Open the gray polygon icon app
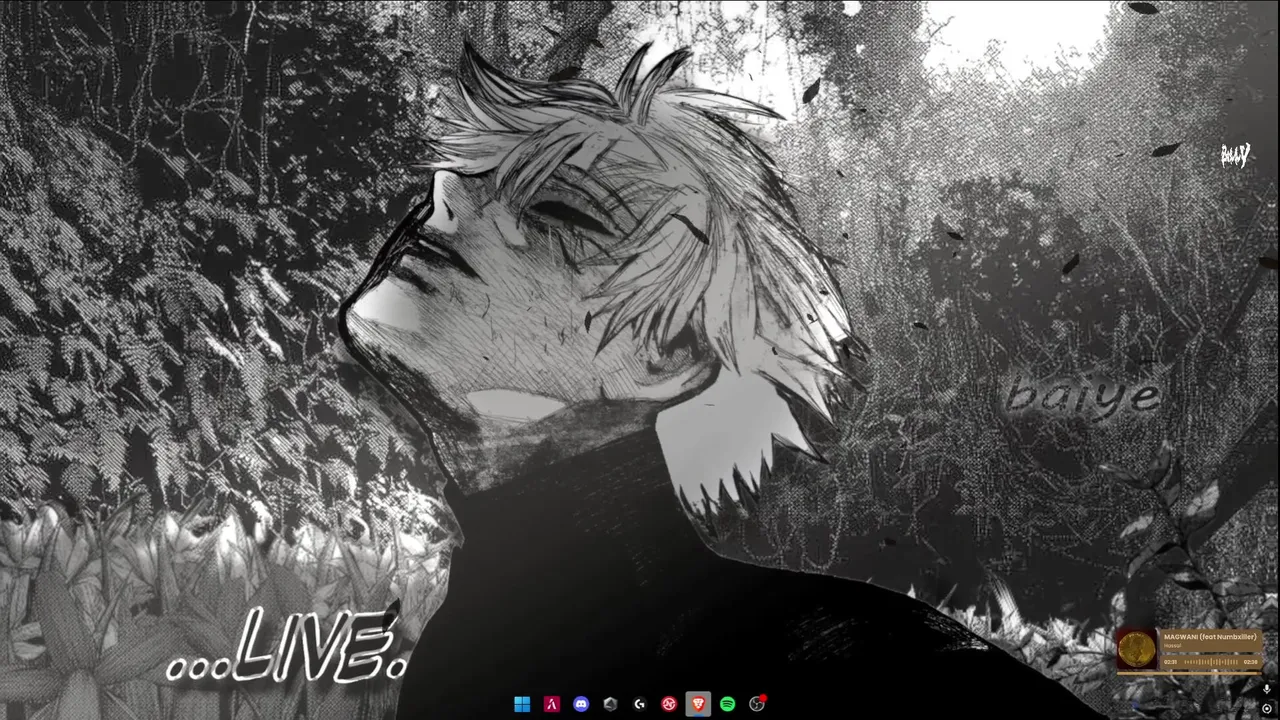Screen dimensions: 1280x720 [x=610, y=704]
